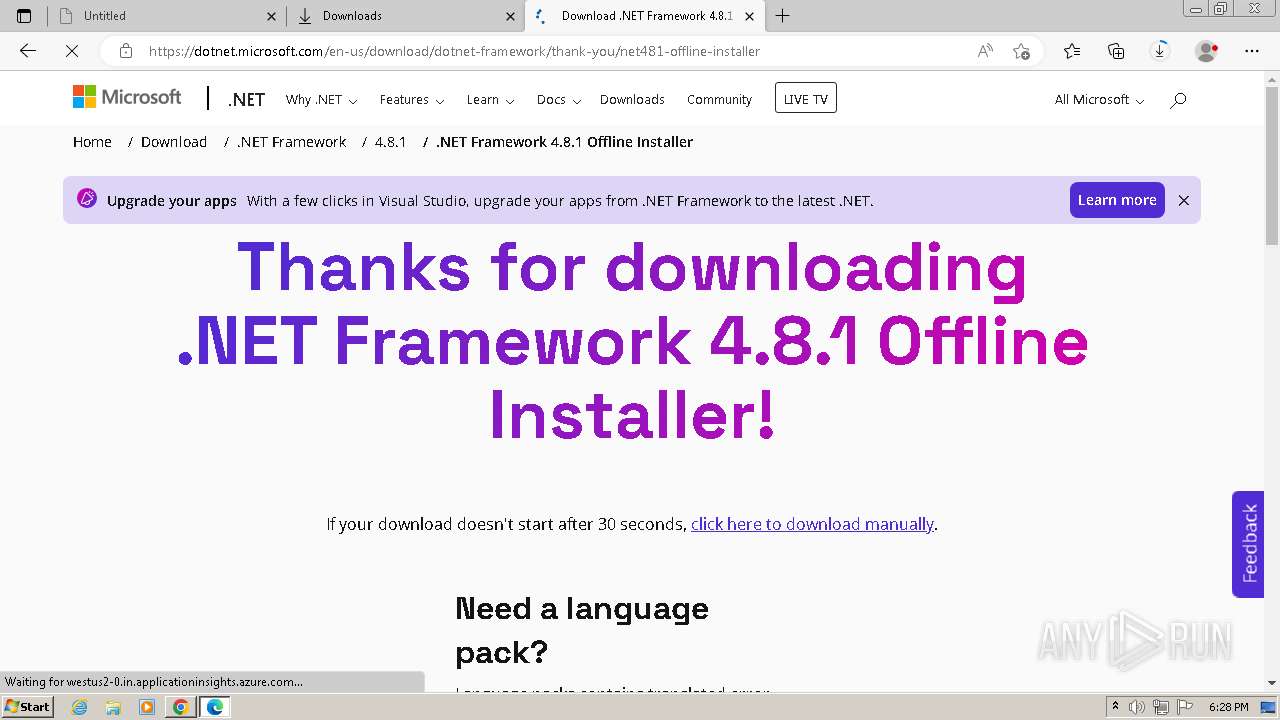
Task: Open File Explorer from the taskbar
Action: tap(113, 707)
